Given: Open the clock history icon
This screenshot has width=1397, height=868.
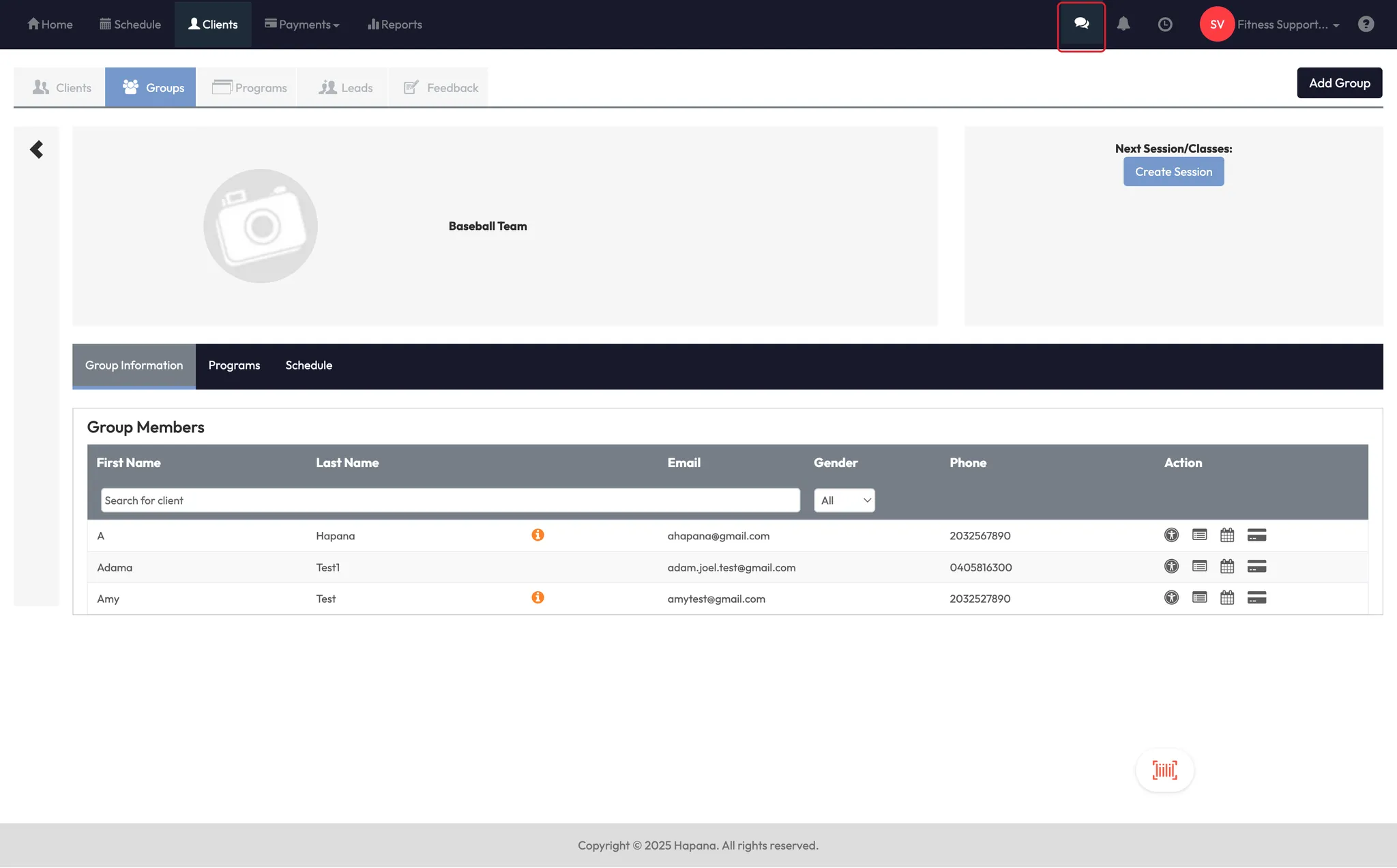Looking at the screenshot, I should coord(1165,25).
